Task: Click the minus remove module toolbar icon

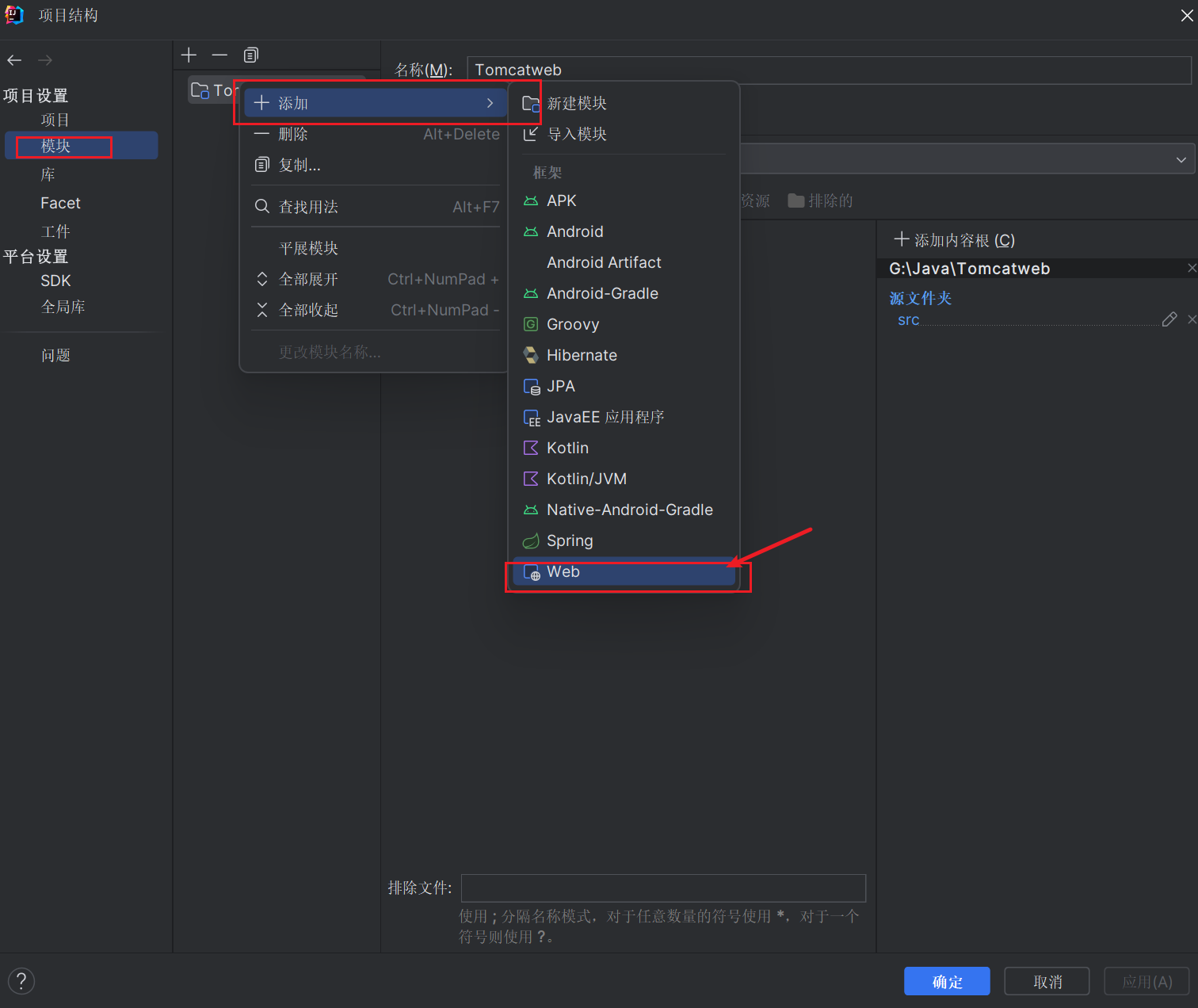Action: point(219,55)
